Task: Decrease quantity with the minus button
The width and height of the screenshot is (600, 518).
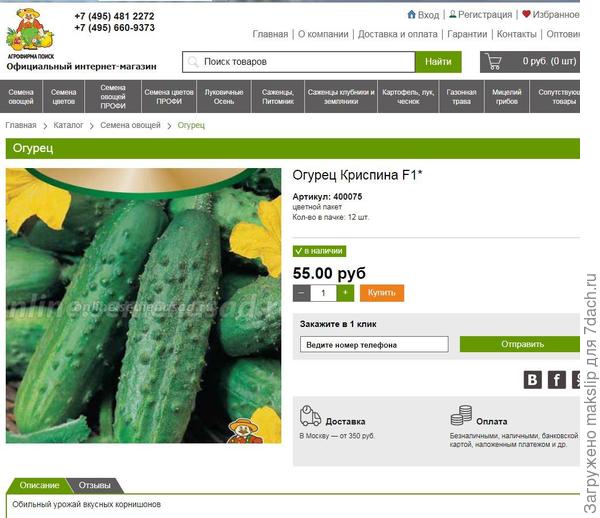Action: [x=302, y=293]
